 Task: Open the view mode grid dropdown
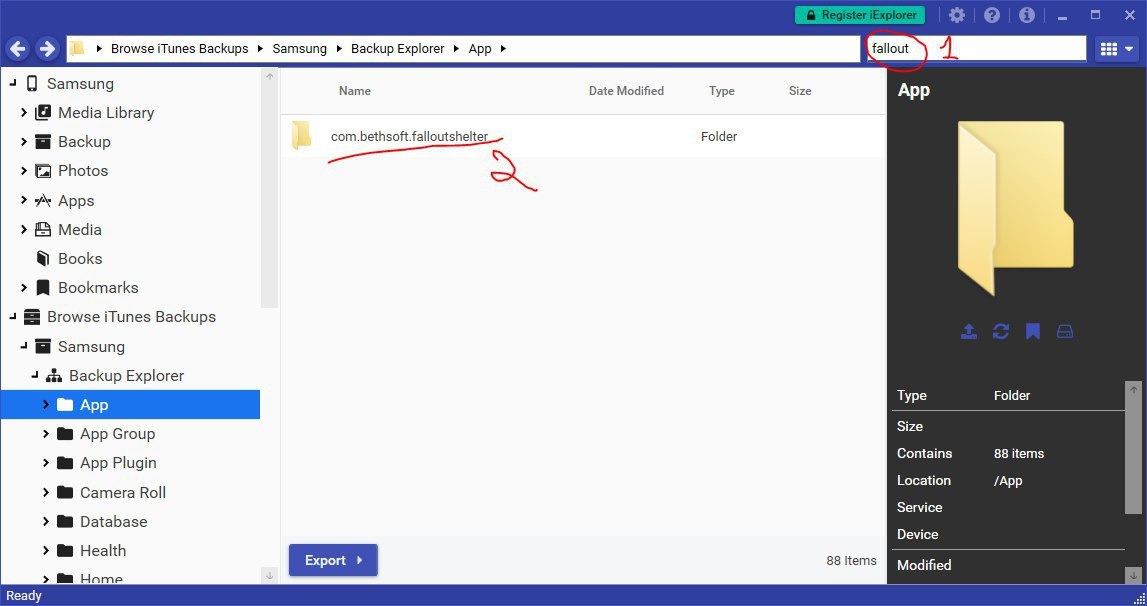point(1116,48)
